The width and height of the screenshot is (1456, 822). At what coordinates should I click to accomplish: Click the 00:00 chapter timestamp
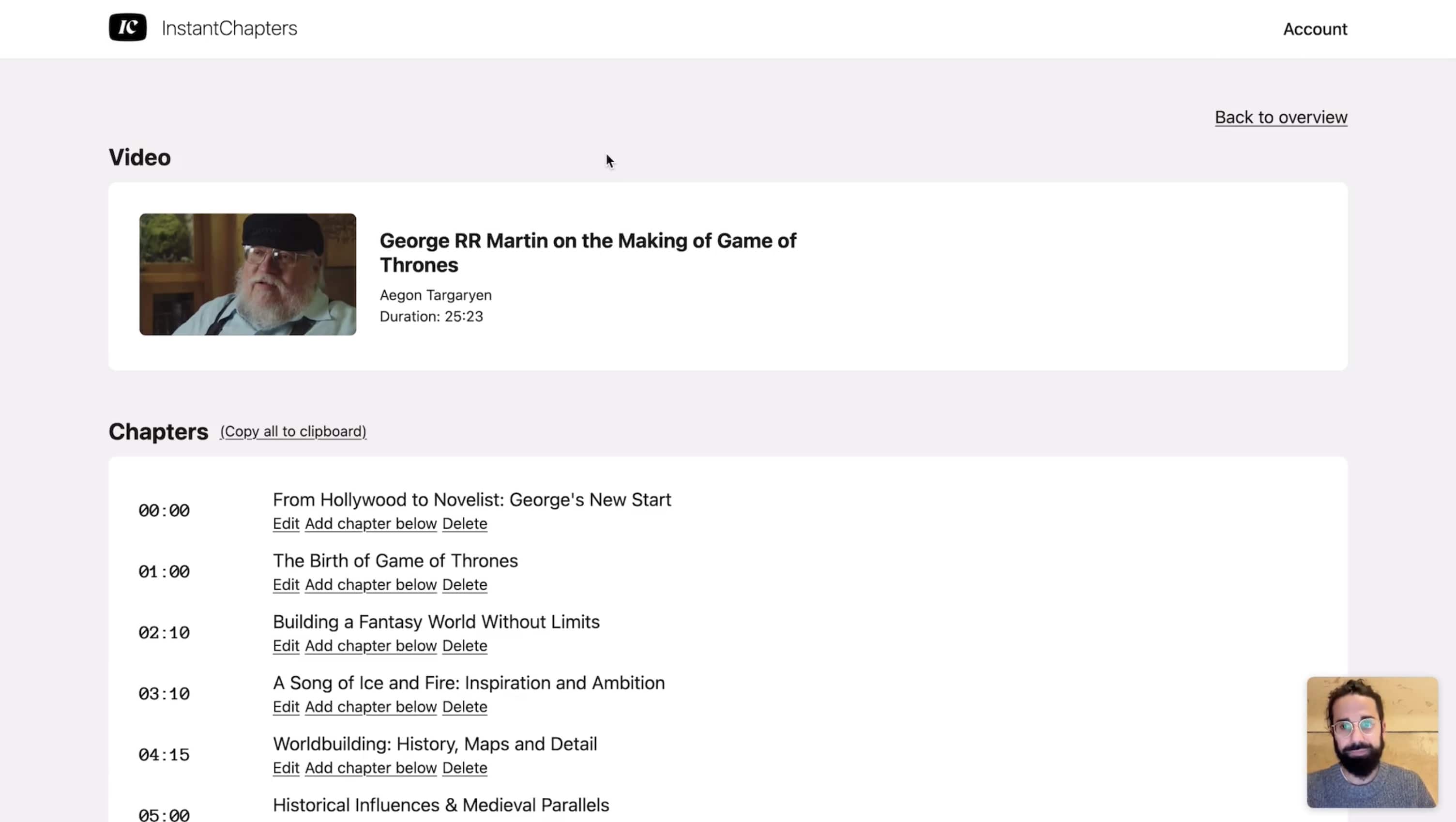tap(164, 511)
